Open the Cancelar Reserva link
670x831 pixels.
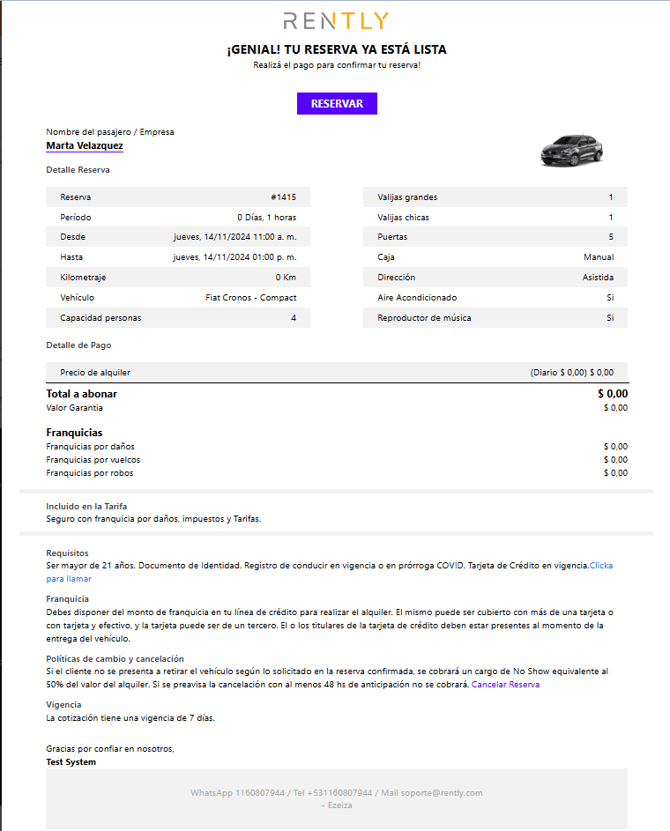(505, 685)
